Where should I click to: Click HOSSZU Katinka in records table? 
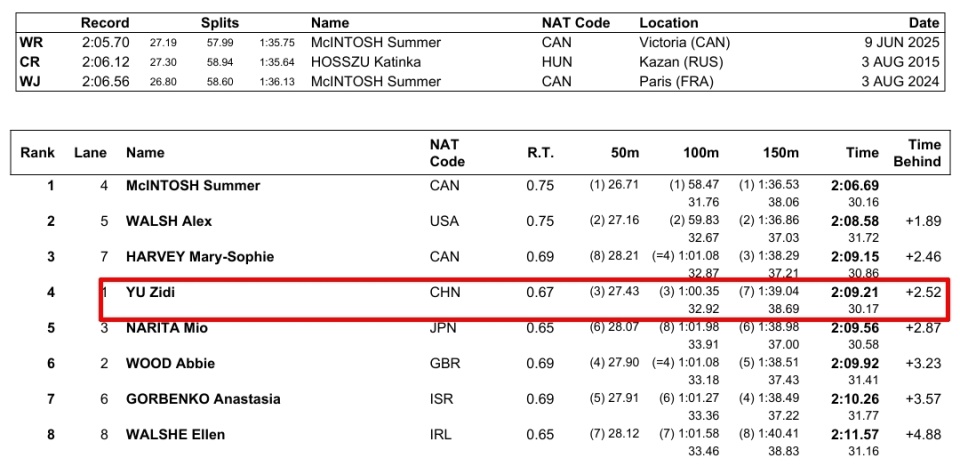(x=366, y=62)
